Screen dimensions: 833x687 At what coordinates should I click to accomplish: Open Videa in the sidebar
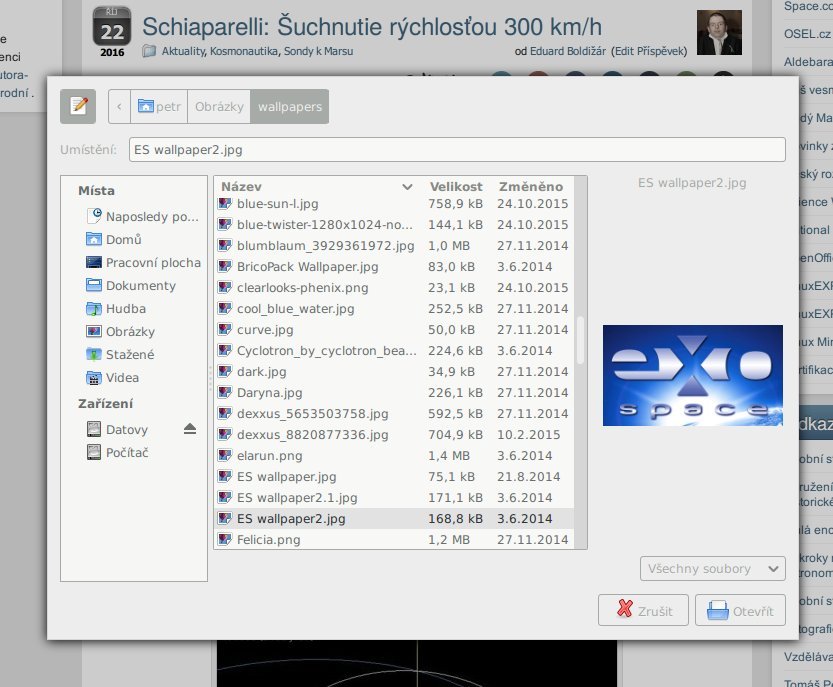[x=113, y=377]
